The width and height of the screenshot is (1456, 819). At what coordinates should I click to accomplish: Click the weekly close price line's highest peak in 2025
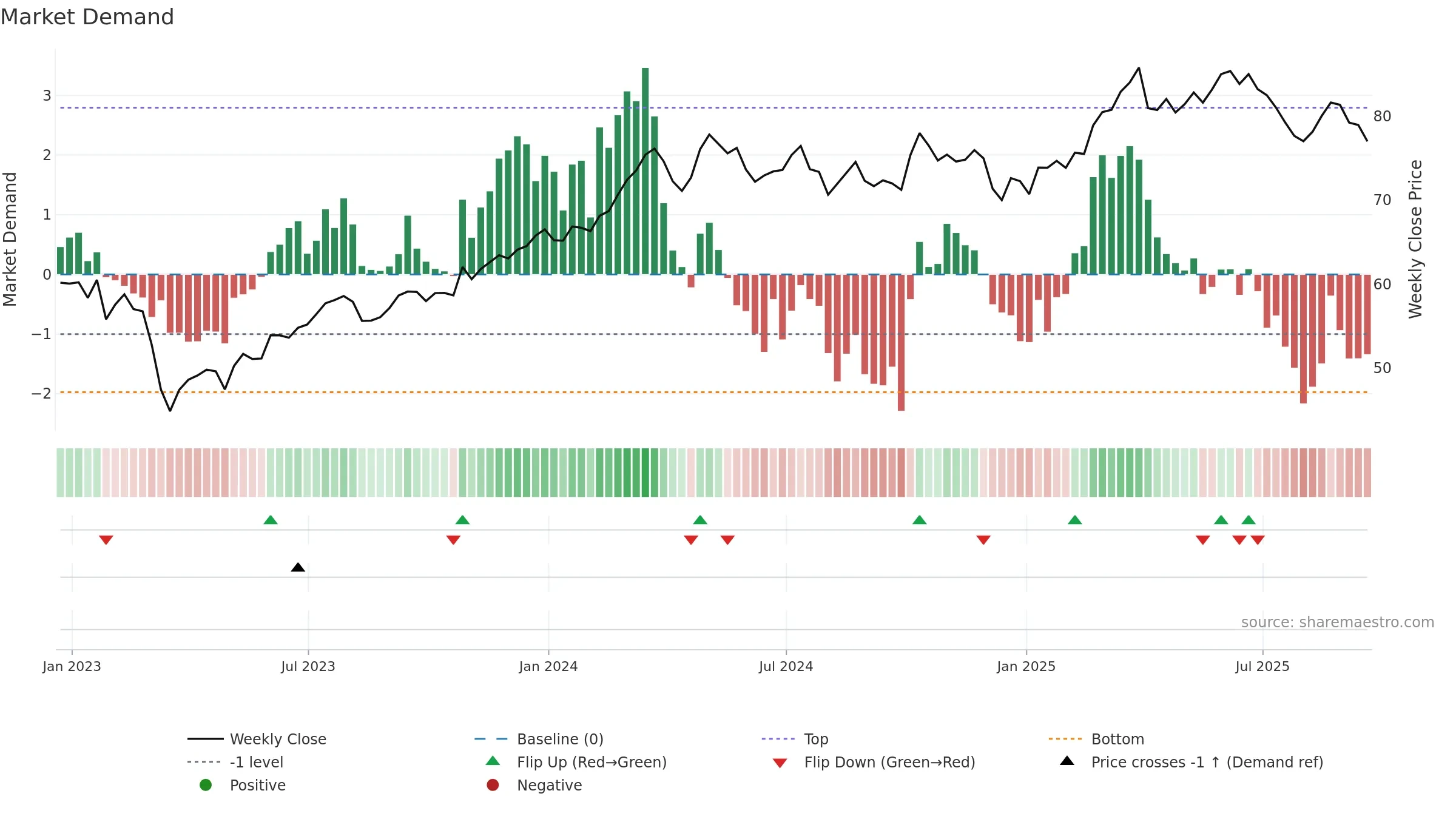tap(1139, 68)
